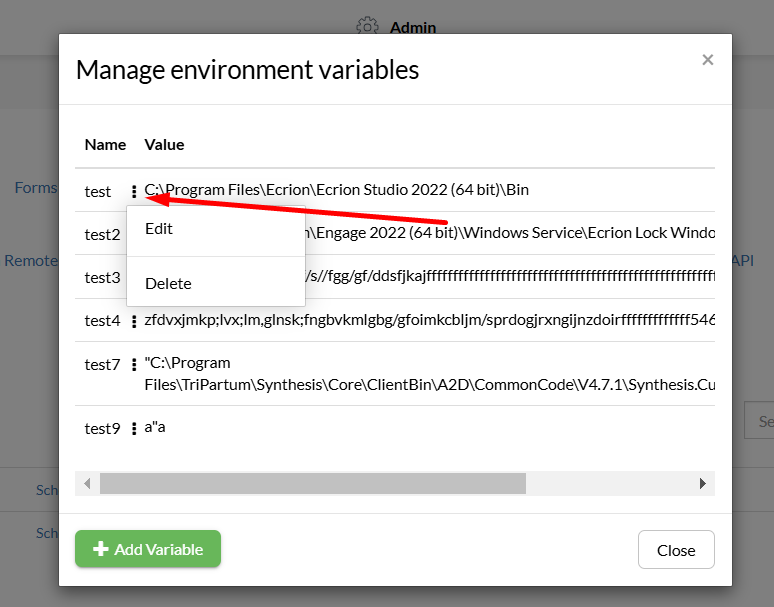Open the three-dot menu for test7
Image resolution: width=774 pixels, height=607 pixels.
coord(134,365)
